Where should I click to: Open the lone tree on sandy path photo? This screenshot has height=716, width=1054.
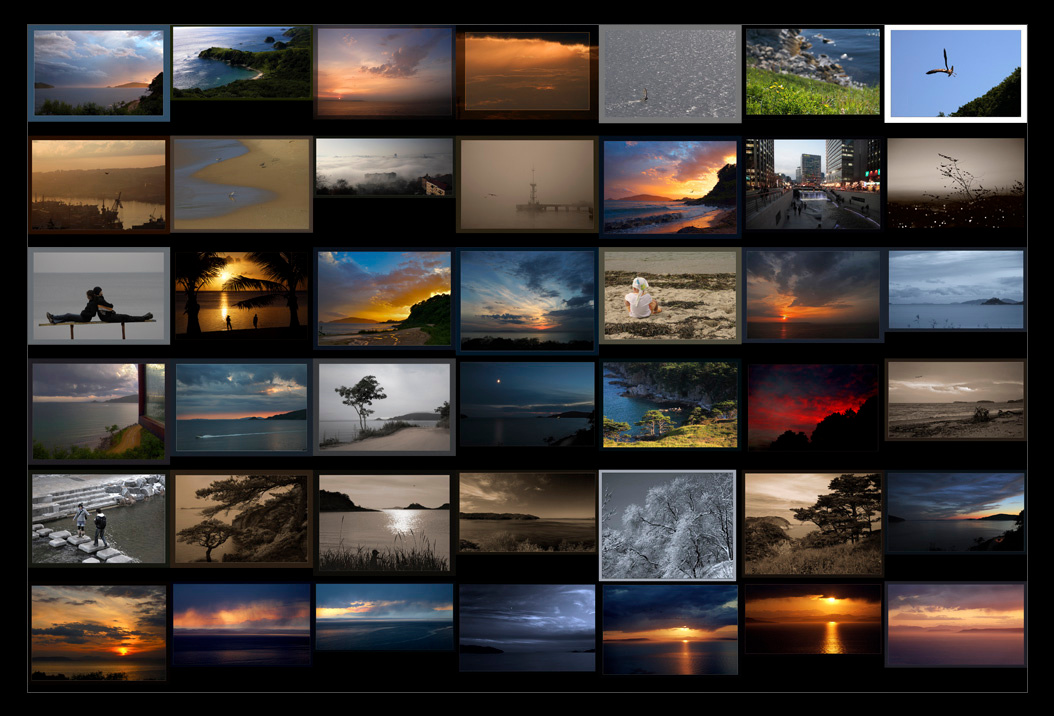[384, 407]
